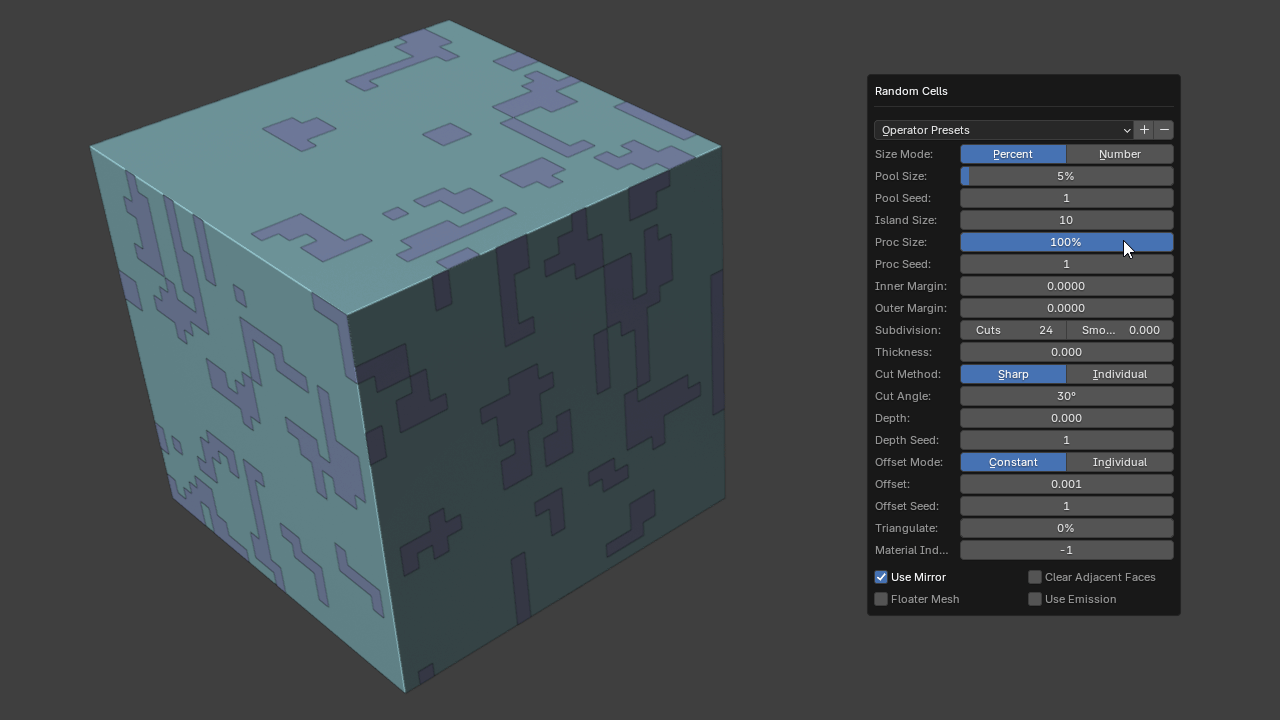The image size is (1280, 720).
Task: Open the Operator Presets dropdown
Action: tap(1003, 130)
